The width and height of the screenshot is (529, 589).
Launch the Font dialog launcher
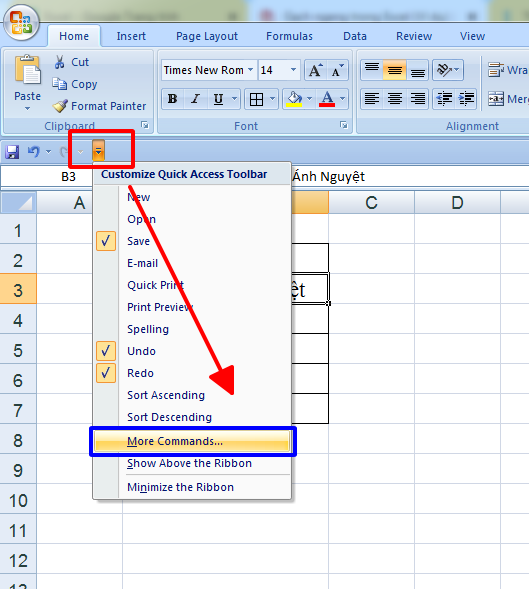(x=344, y=125)
